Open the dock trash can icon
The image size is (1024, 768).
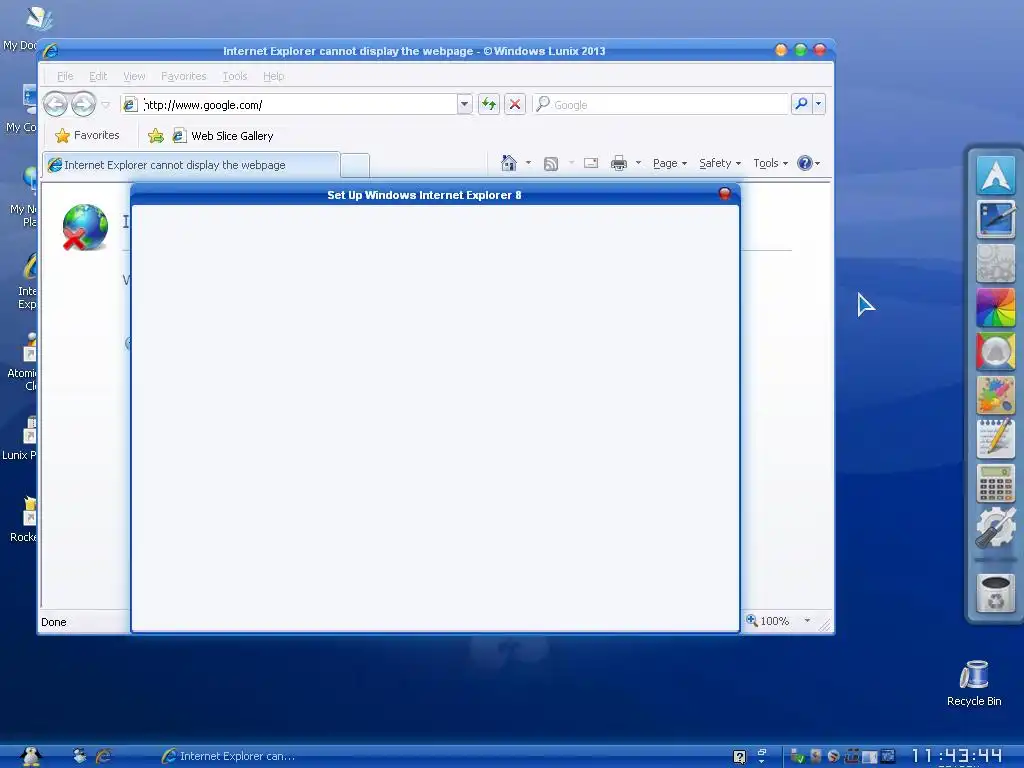pos(995,593)
